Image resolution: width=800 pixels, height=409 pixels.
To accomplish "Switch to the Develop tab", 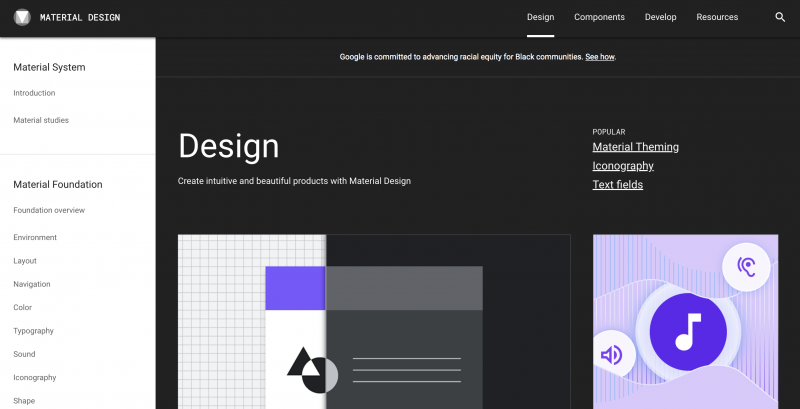I will click(x=660, y=17).
